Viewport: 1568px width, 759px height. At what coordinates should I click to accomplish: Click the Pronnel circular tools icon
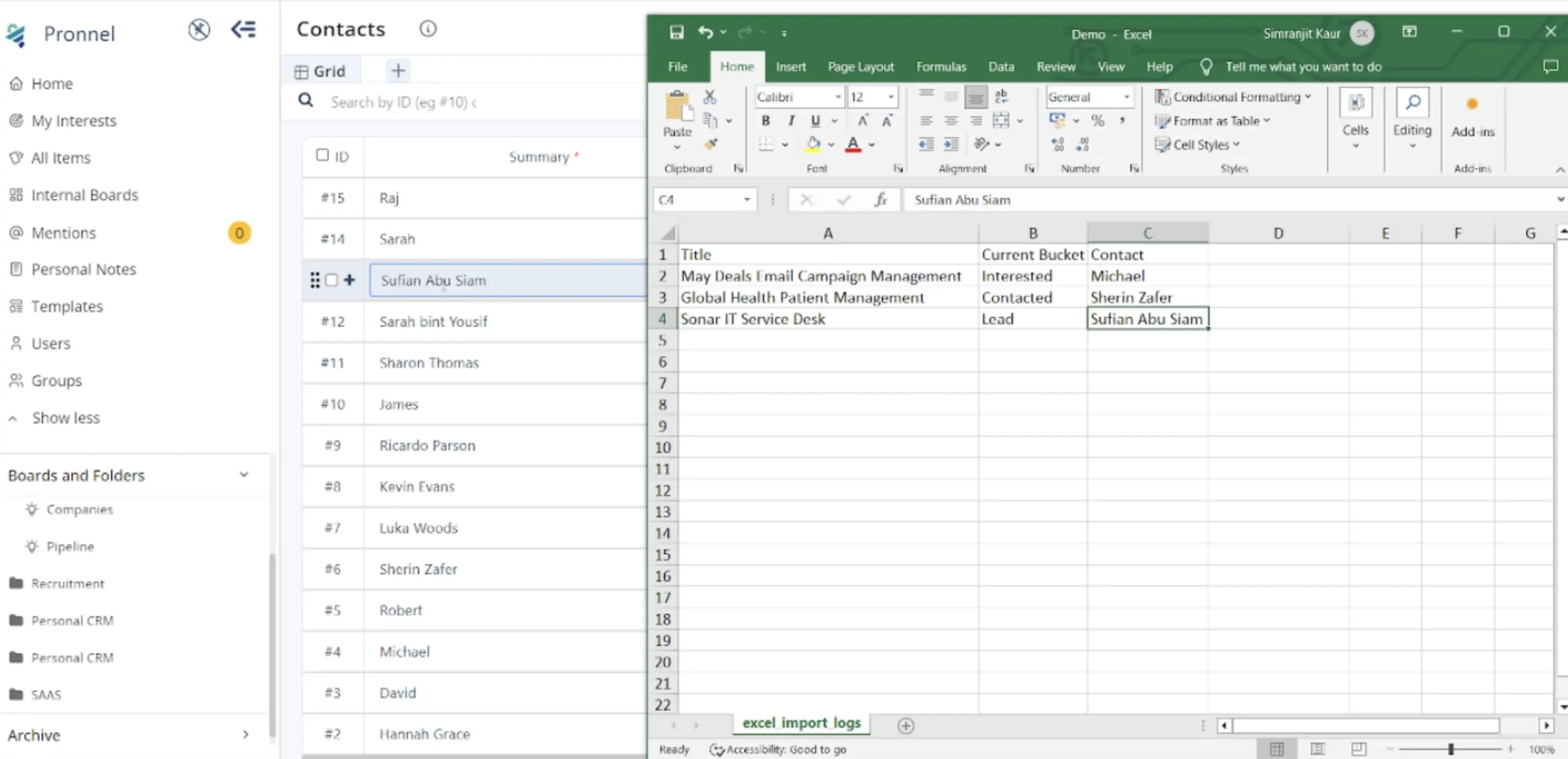point(199,29)
